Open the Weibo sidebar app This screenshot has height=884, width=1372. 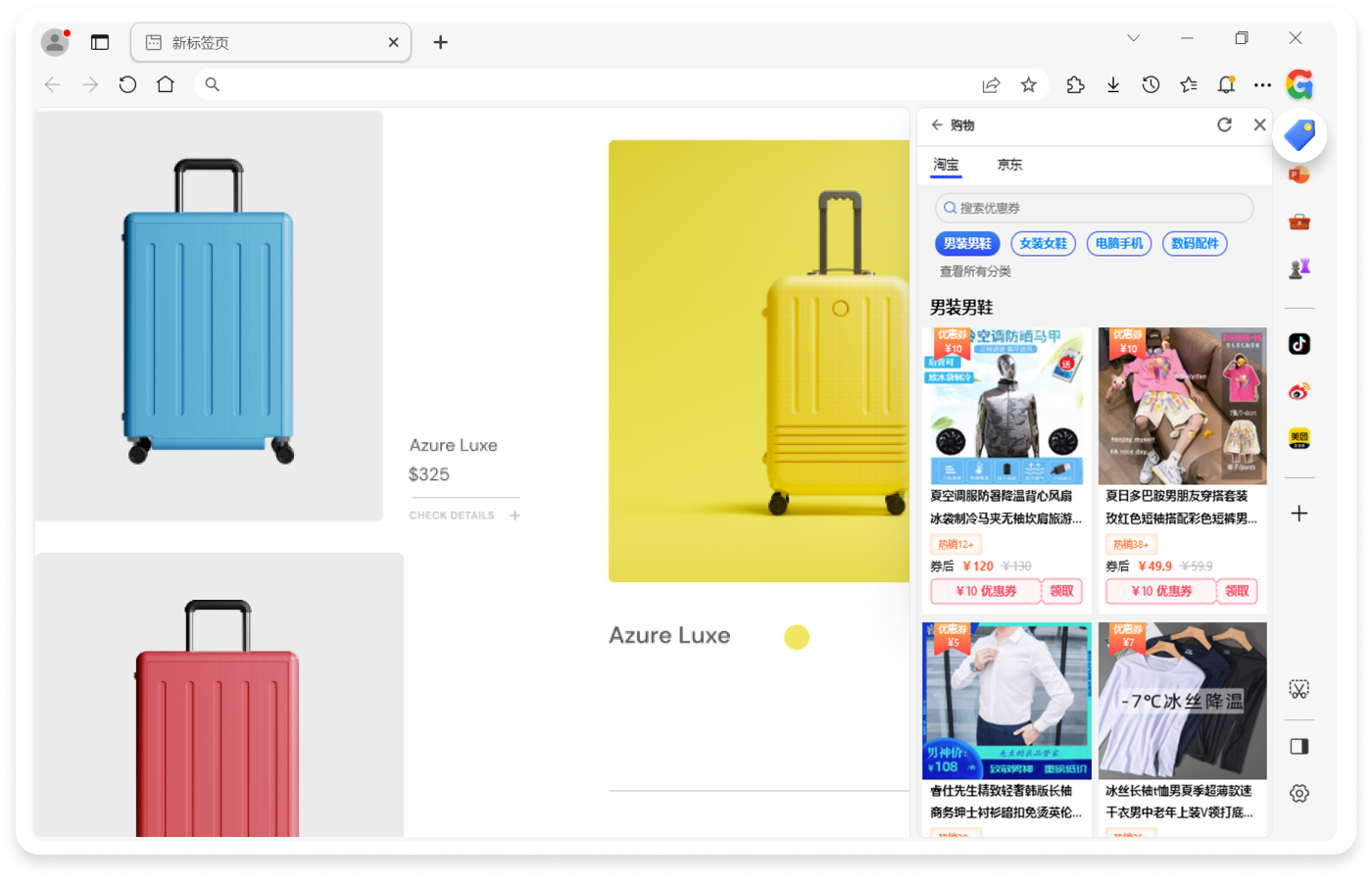click(x=1299, y=392)
